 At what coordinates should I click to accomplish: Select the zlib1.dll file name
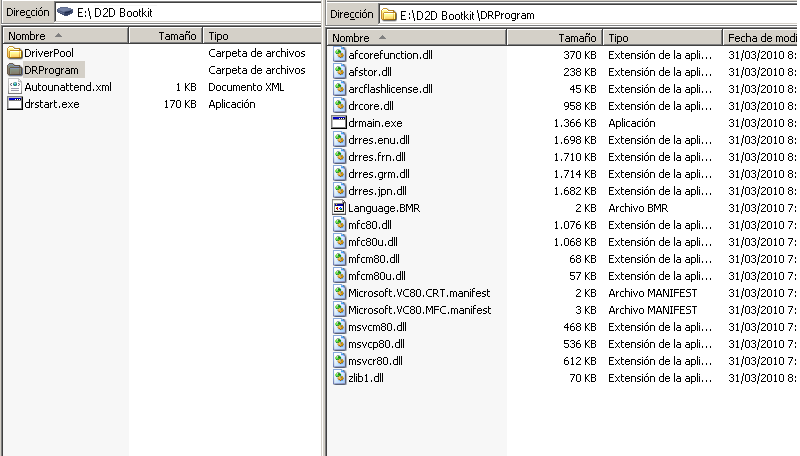[x=366, y=378]
